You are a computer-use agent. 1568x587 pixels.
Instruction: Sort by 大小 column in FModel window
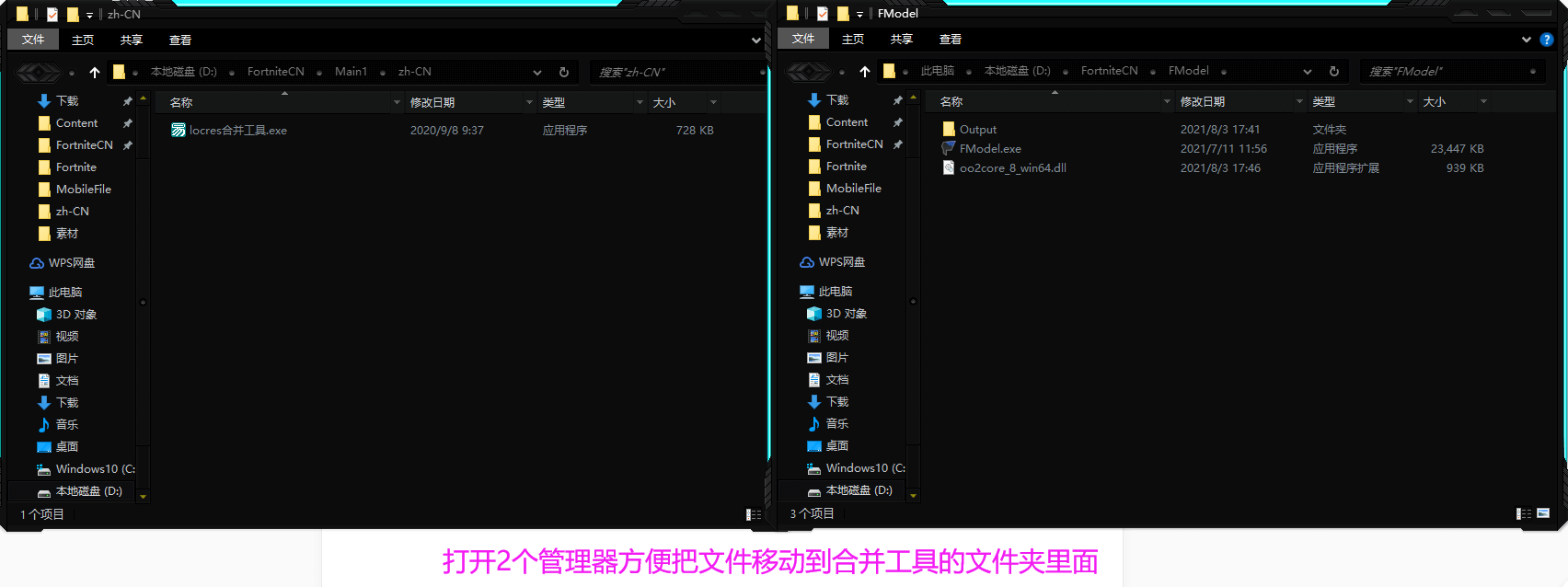coord(1435,101)
